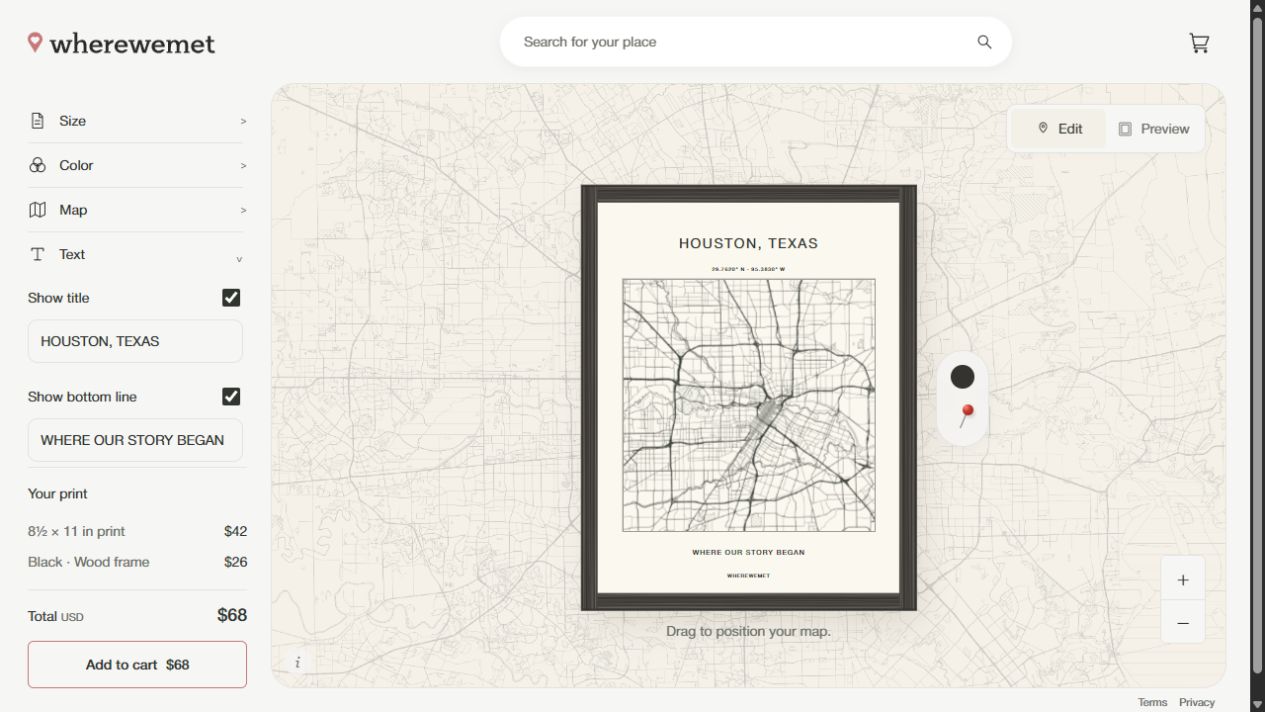The image size is (1265, 712).
Task: Switch to Preview mode tab
Action: click(1153, 129)
